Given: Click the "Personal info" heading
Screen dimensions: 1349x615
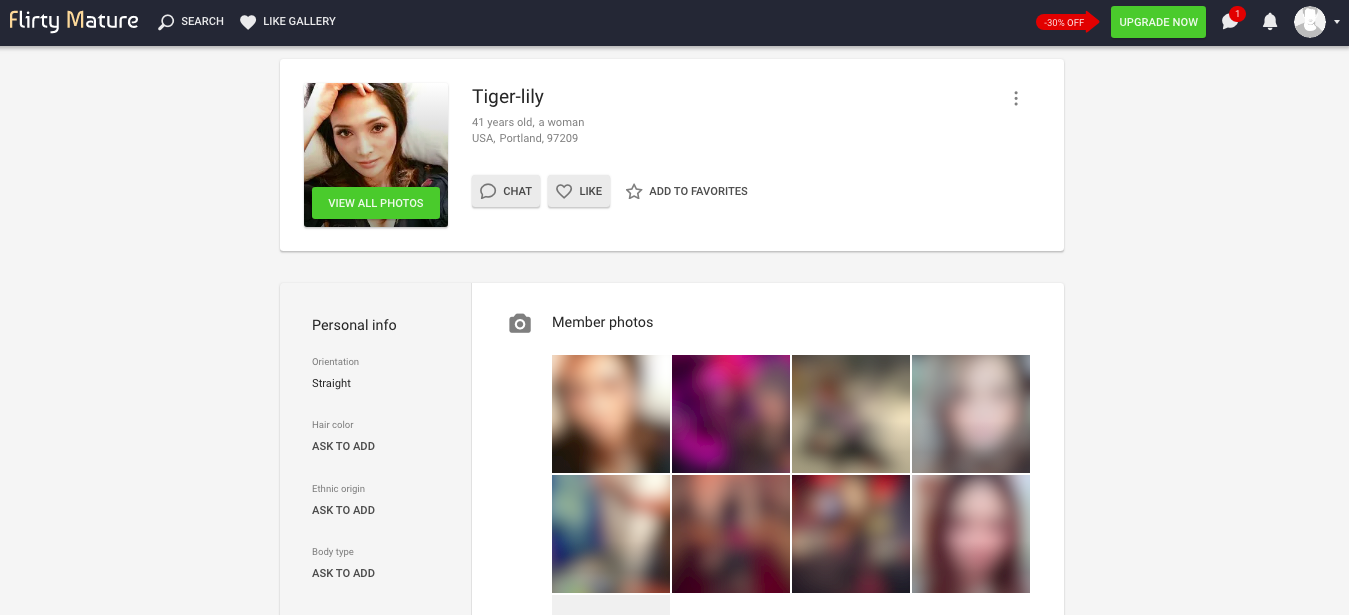Looking at the screenshot, I should 354,325.
